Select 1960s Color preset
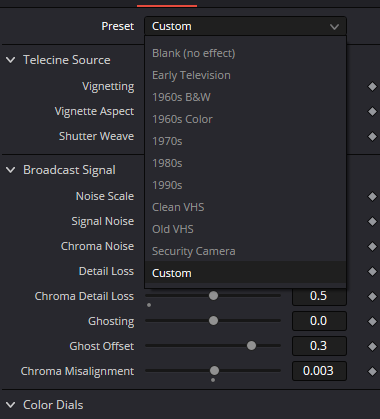 245,119
